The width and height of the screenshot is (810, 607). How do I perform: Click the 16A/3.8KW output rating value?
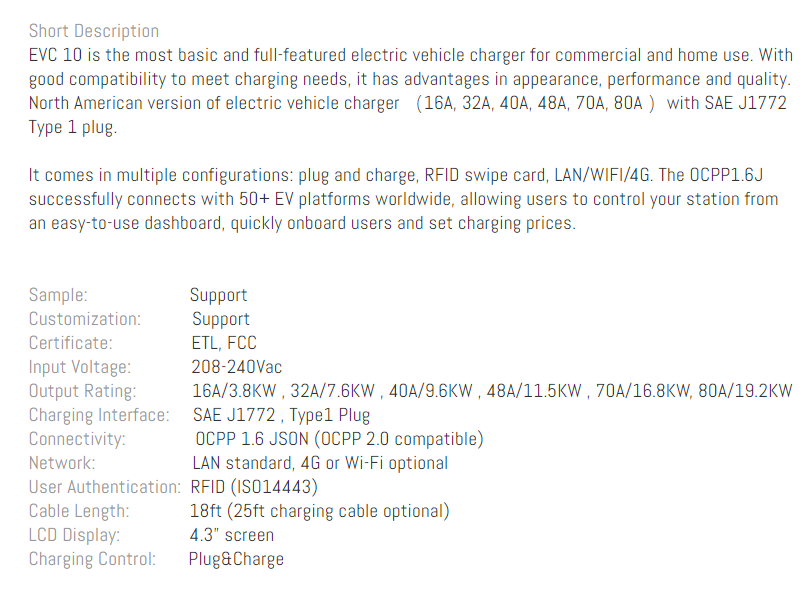pos(235,391)
